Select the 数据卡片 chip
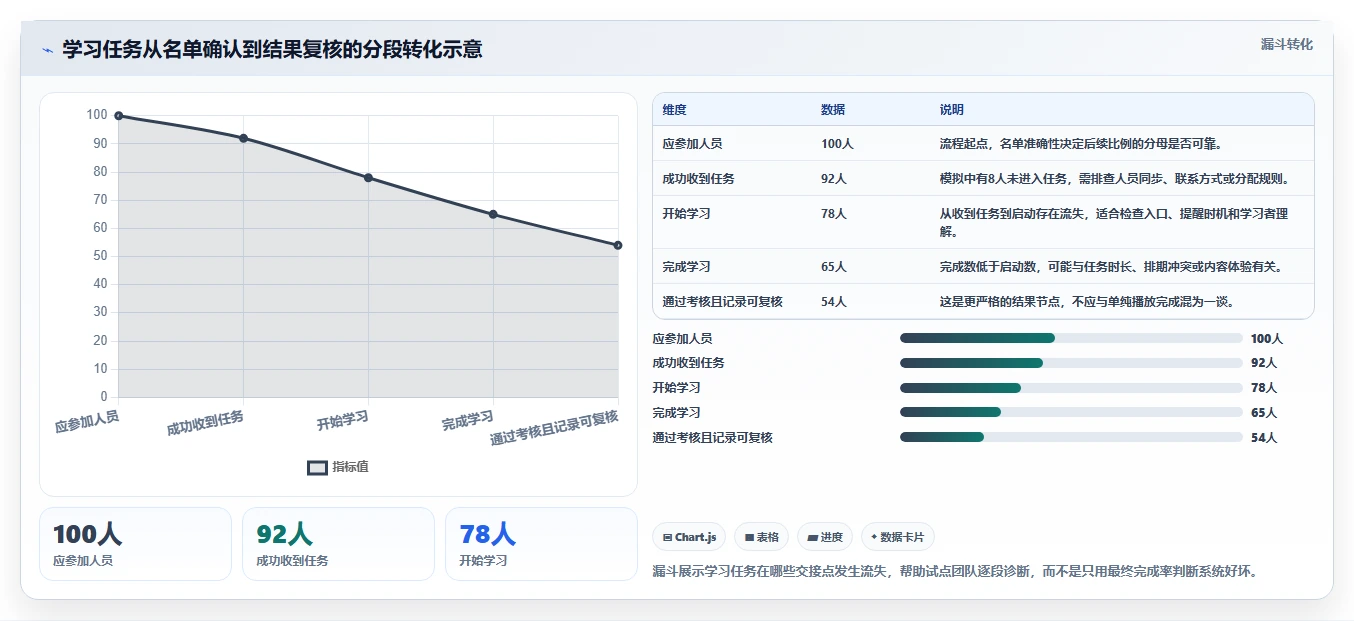This screenshot has height=621, width=1354. click(897, 537)
